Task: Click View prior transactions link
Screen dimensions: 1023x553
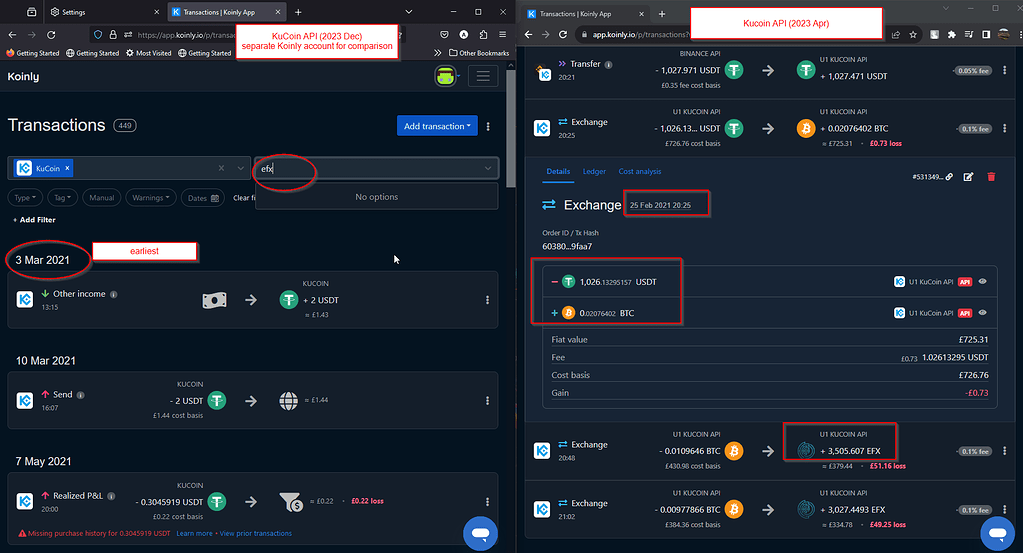Action: coord(256,533)
